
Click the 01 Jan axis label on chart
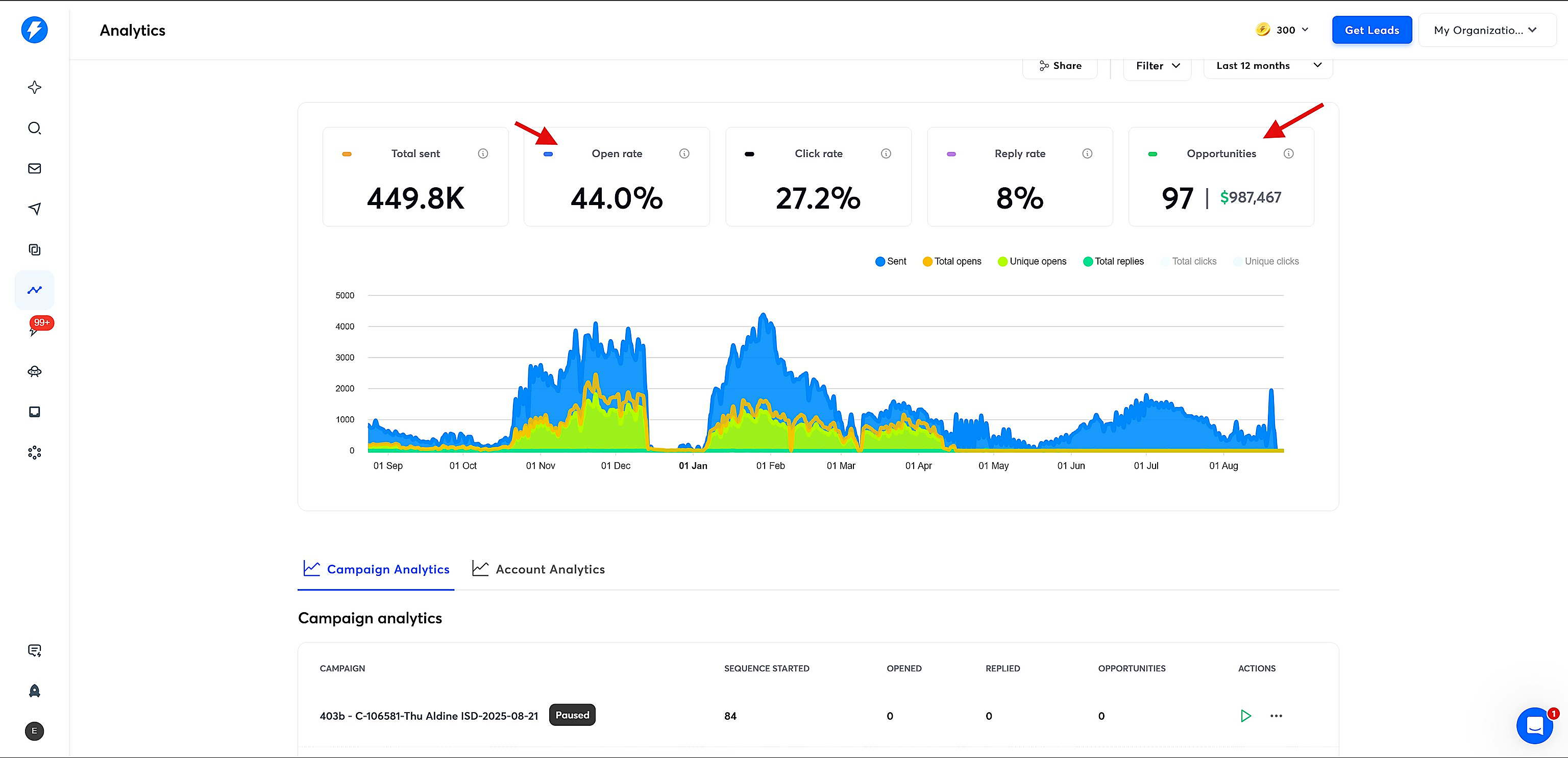(x=693, y=465)
